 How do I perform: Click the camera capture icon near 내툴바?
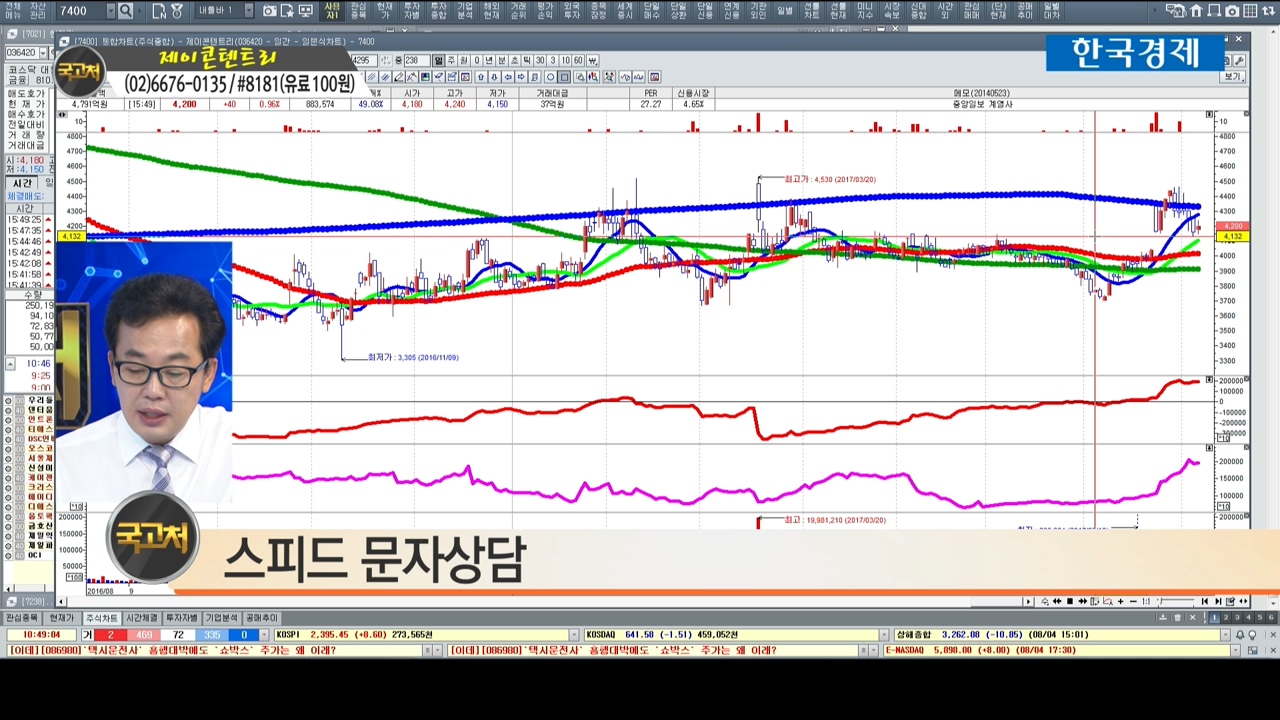(x=270, y=11)
